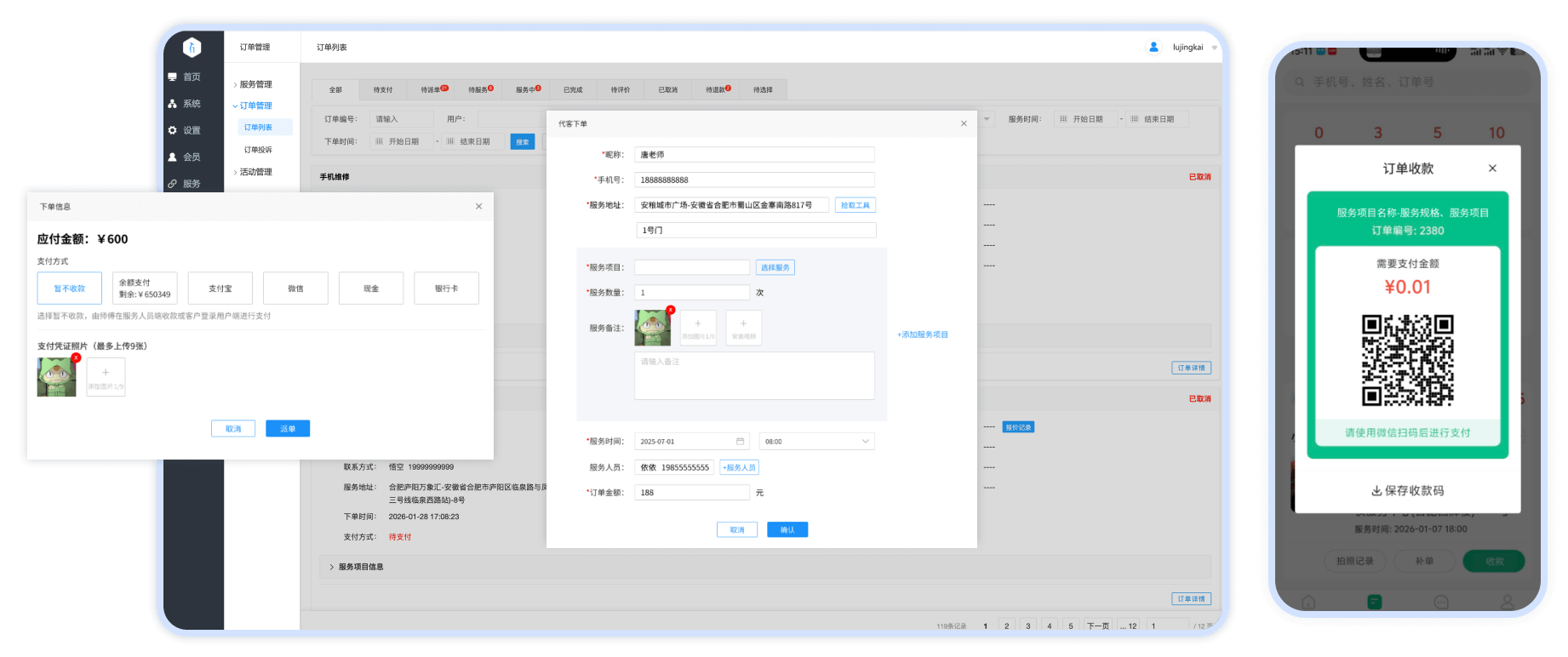Open the 已完成 orders tab
This screenshot has height=657, width=1568.
[x=573, y=89]
